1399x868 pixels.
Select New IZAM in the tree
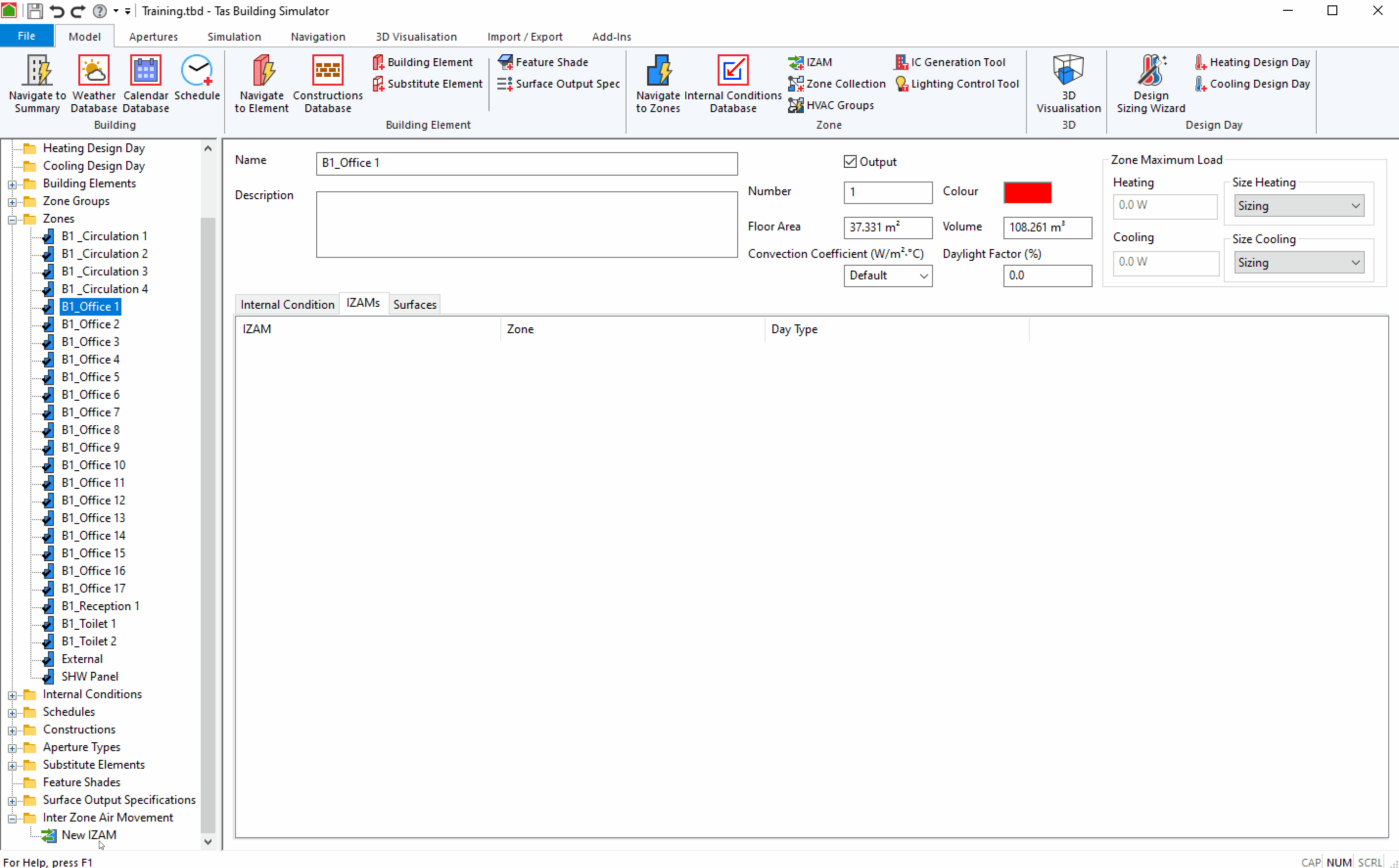(89, 835)
